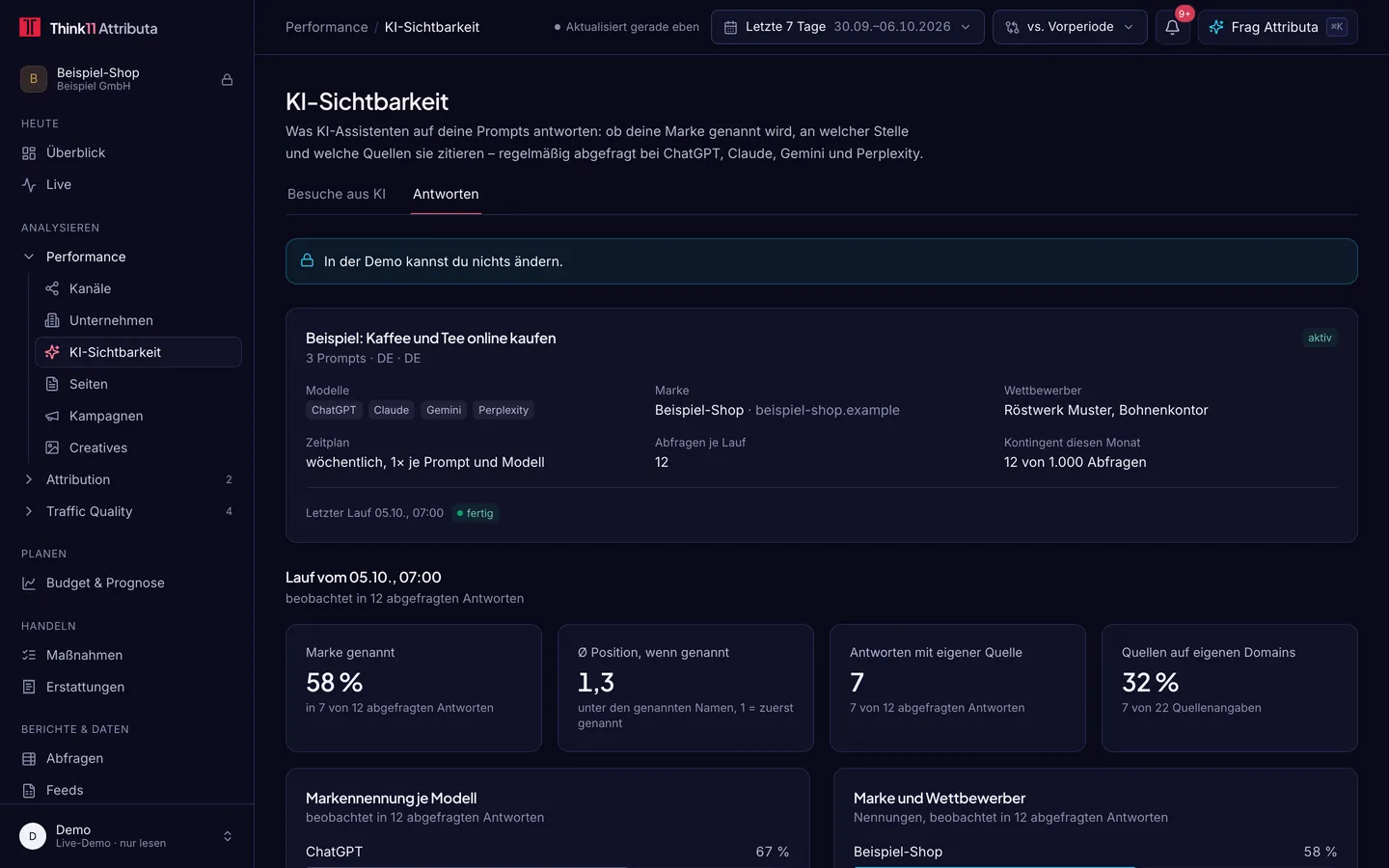This screenshot has height=868, width=1389.
Task: Click the fertig run status badge
Action: click(x=475, y=513)
